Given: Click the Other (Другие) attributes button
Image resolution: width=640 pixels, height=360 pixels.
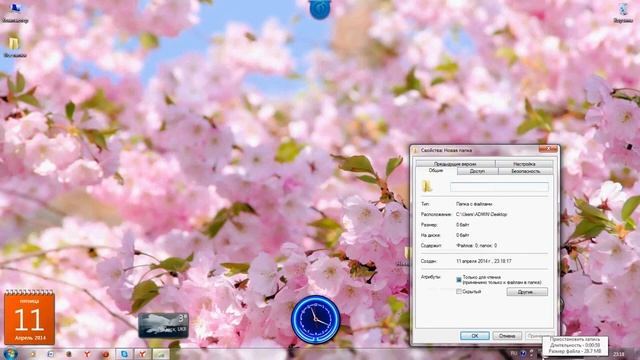Looking at the screenshot, I should point(527,292).
